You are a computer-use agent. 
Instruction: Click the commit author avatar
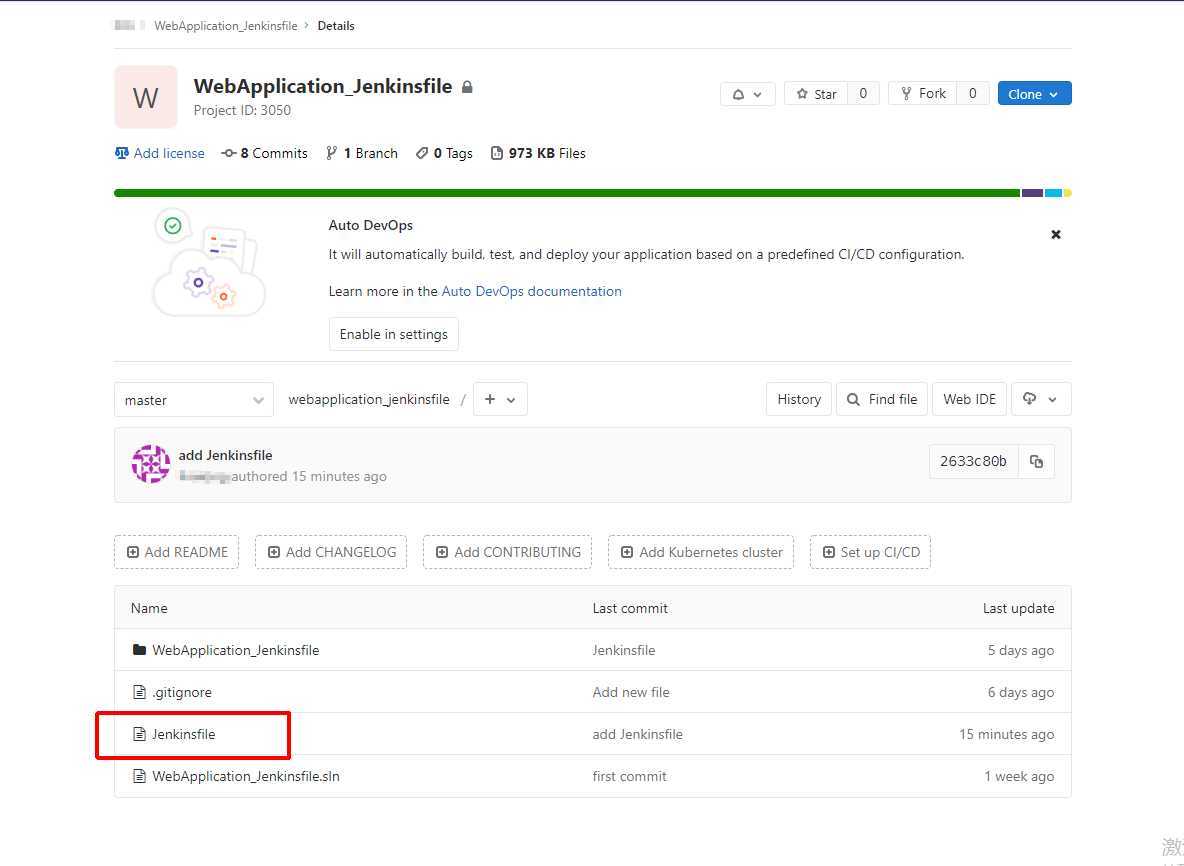[x=150, y=464]
